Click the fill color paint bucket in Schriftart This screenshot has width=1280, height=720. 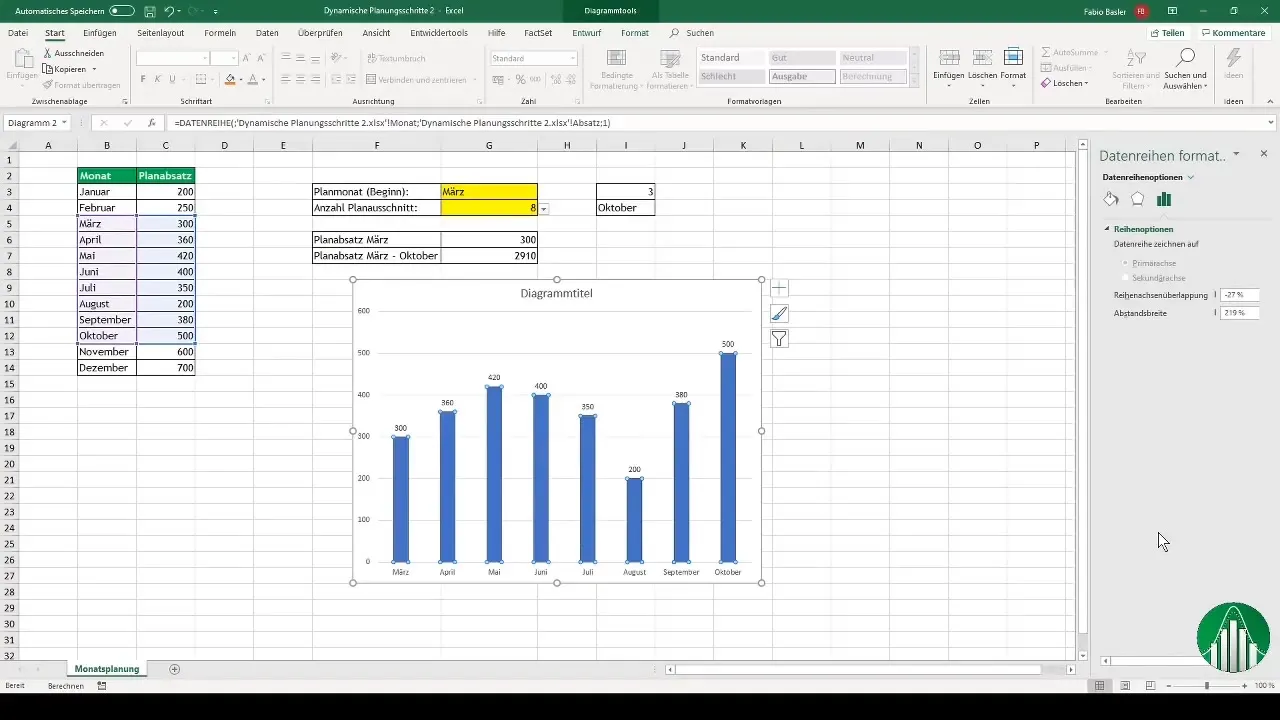click(x=230, y=79)
